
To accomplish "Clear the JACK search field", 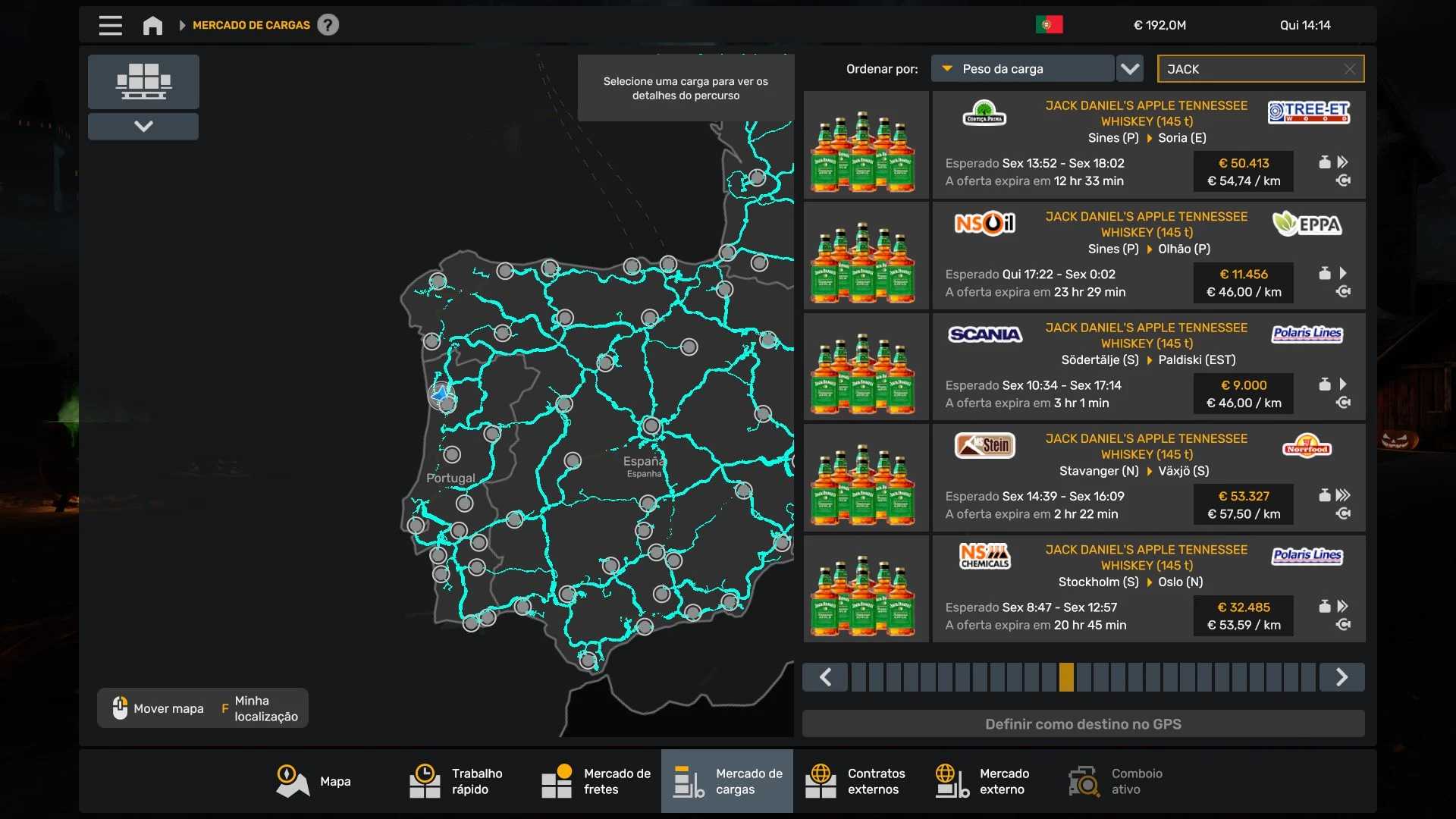I will pyautogui.click(x=1349, y=69).
